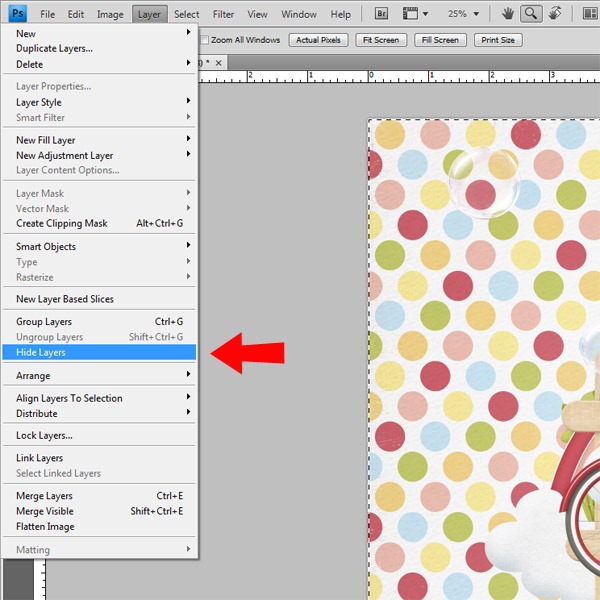Open the view extras icon dropdown
Viewport: 600px width, 600px height.
415,14
